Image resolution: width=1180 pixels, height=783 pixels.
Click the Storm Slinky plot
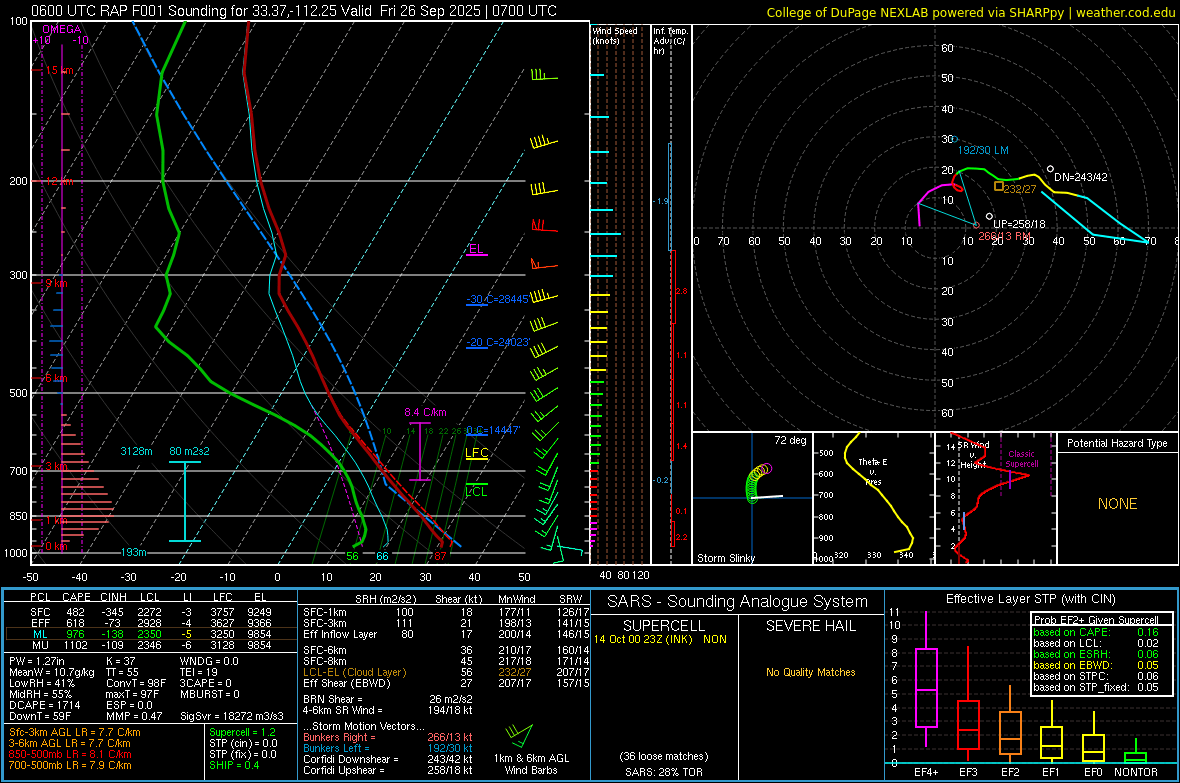pyautogui.click(x=752, y=498)
